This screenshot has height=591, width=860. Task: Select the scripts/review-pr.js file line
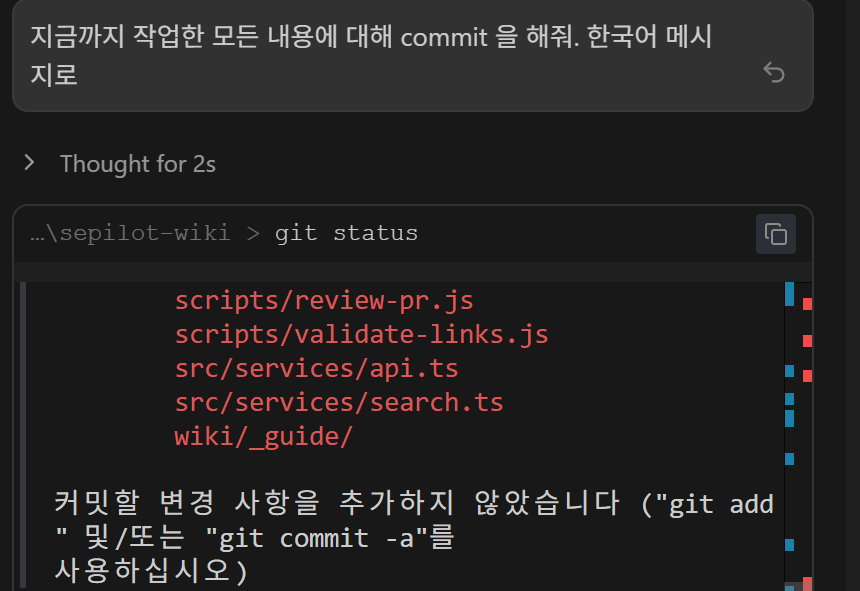[324, 300]
